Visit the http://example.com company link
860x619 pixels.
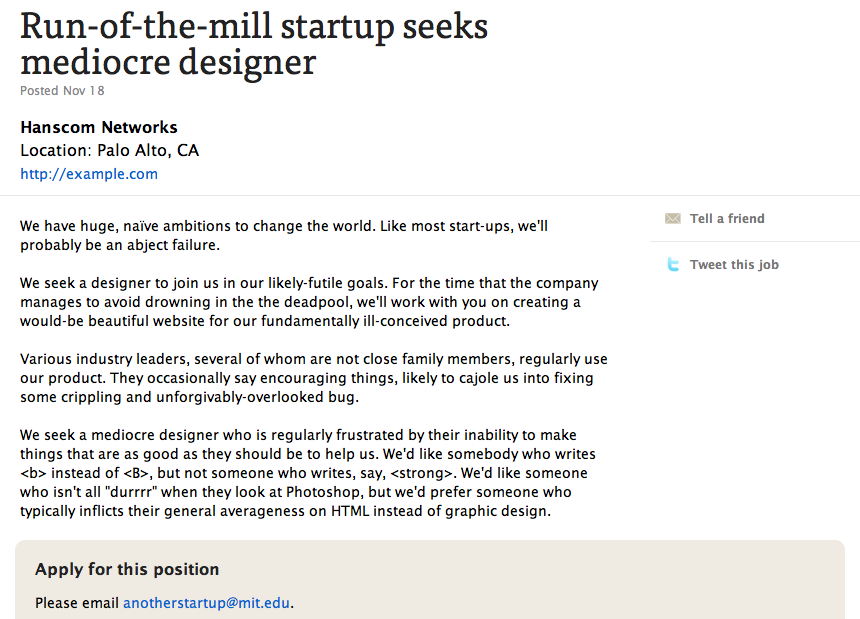(89, 174)
